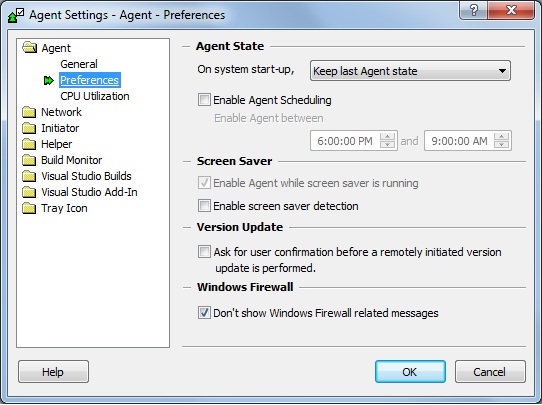Click the OK button
Viewport: 542px width, 405px height.
pos(410,372)
